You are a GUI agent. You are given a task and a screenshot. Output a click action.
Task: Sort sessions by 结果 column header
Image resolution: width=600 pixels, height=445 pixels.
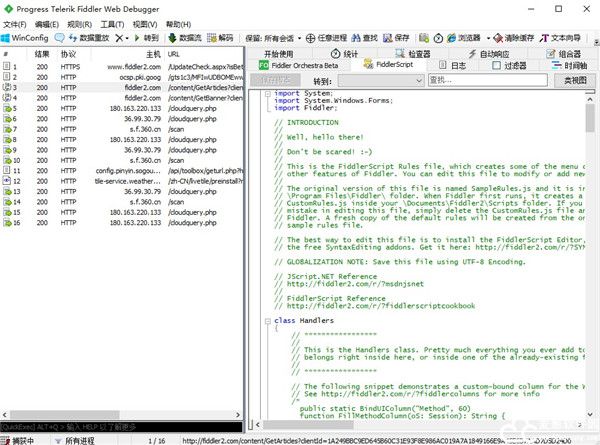[42, 54]
